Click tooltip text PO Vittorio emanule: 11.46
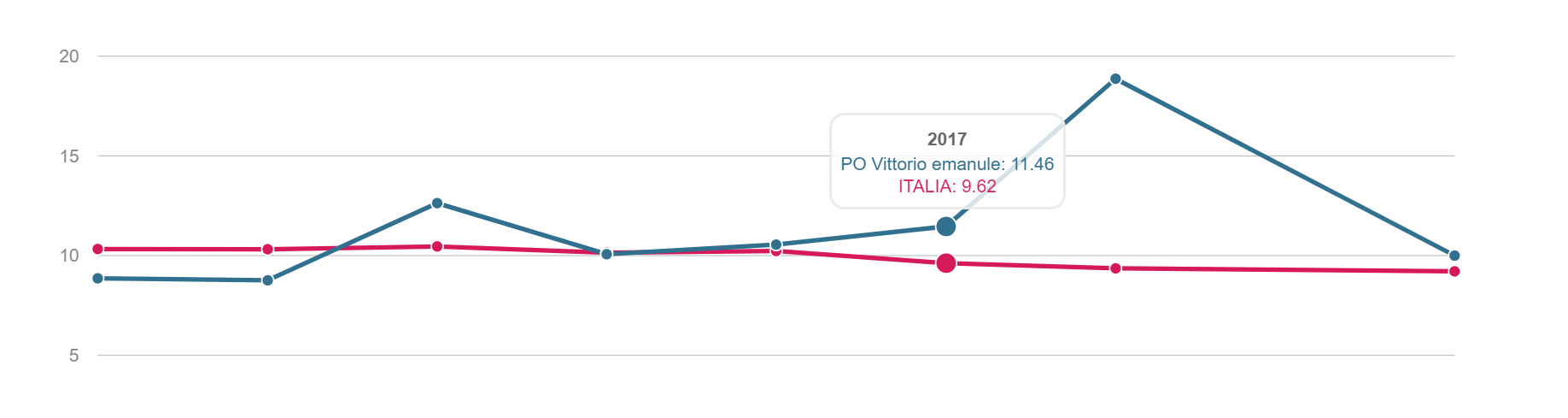This screenshot has width=1568, height=418. coord(946,164)
